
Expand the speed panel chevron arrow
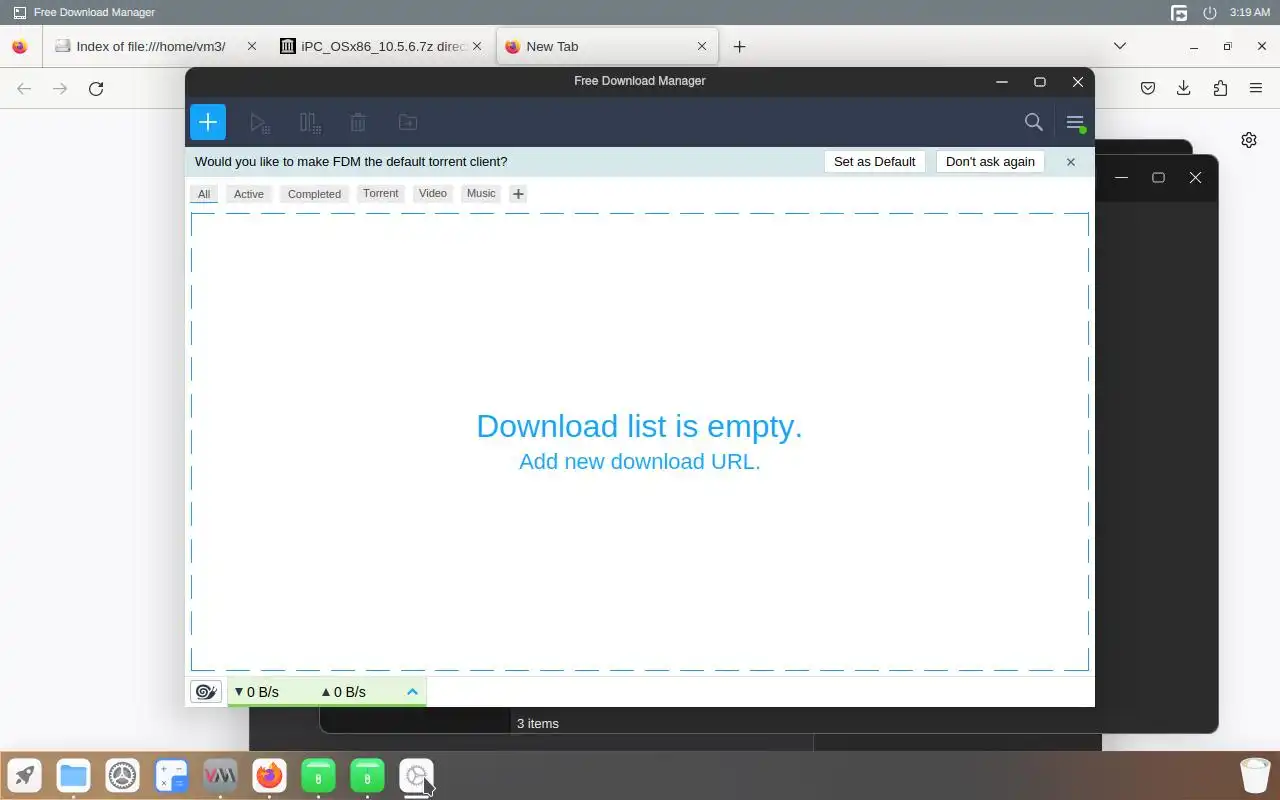[x=412, y=691]
